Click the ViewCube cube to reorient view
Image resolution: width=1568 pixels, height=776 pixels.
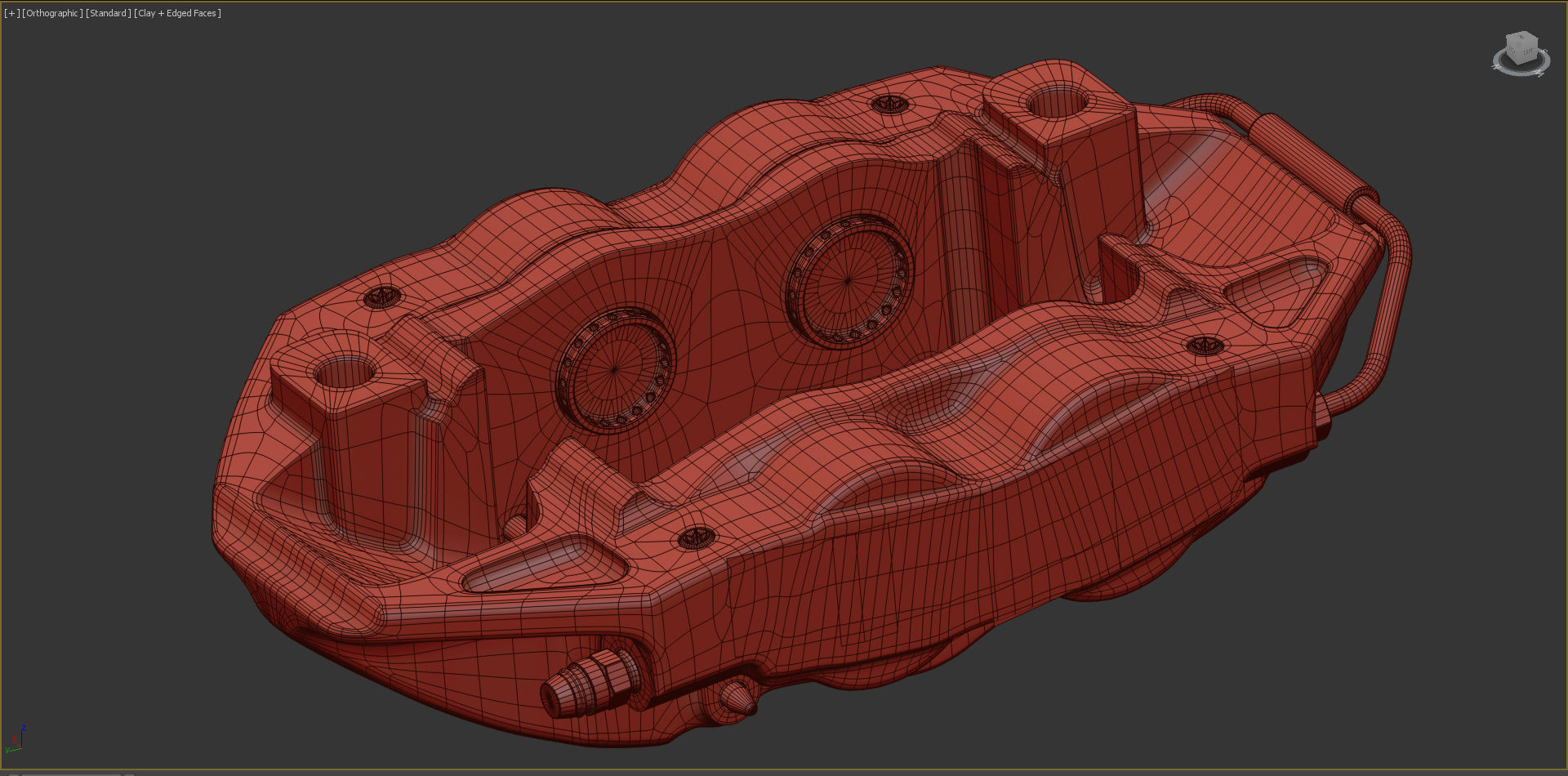coord(1521,47)
